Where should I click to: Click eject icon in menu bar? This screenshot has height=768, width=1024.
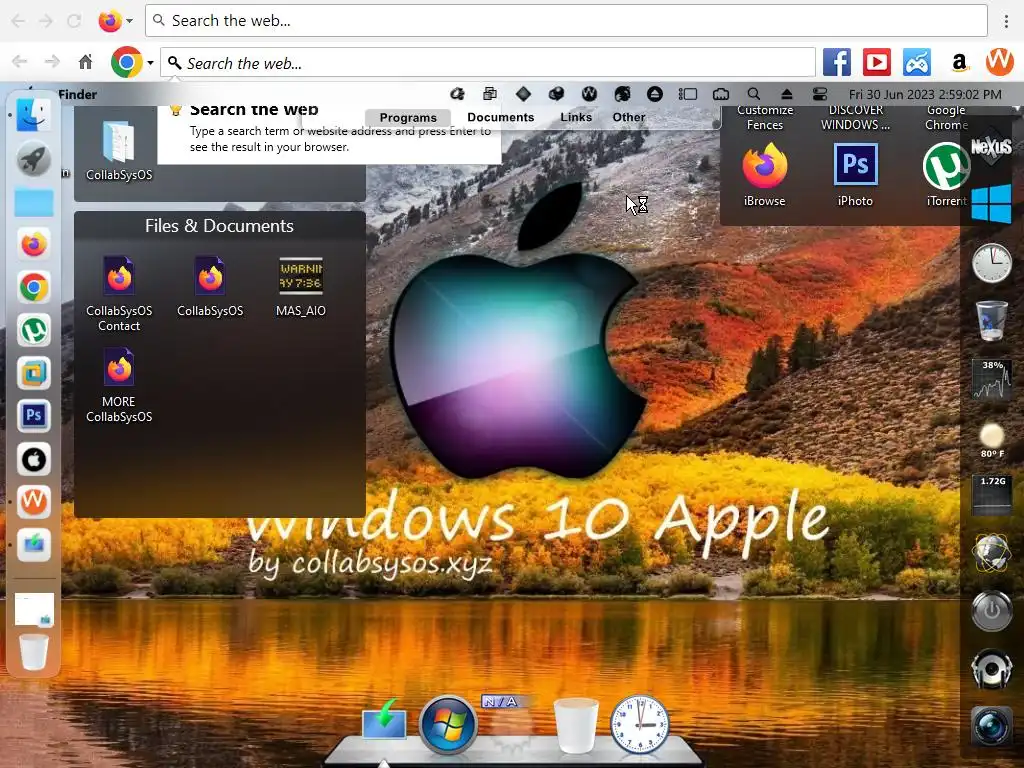click(x=786, y=94)
